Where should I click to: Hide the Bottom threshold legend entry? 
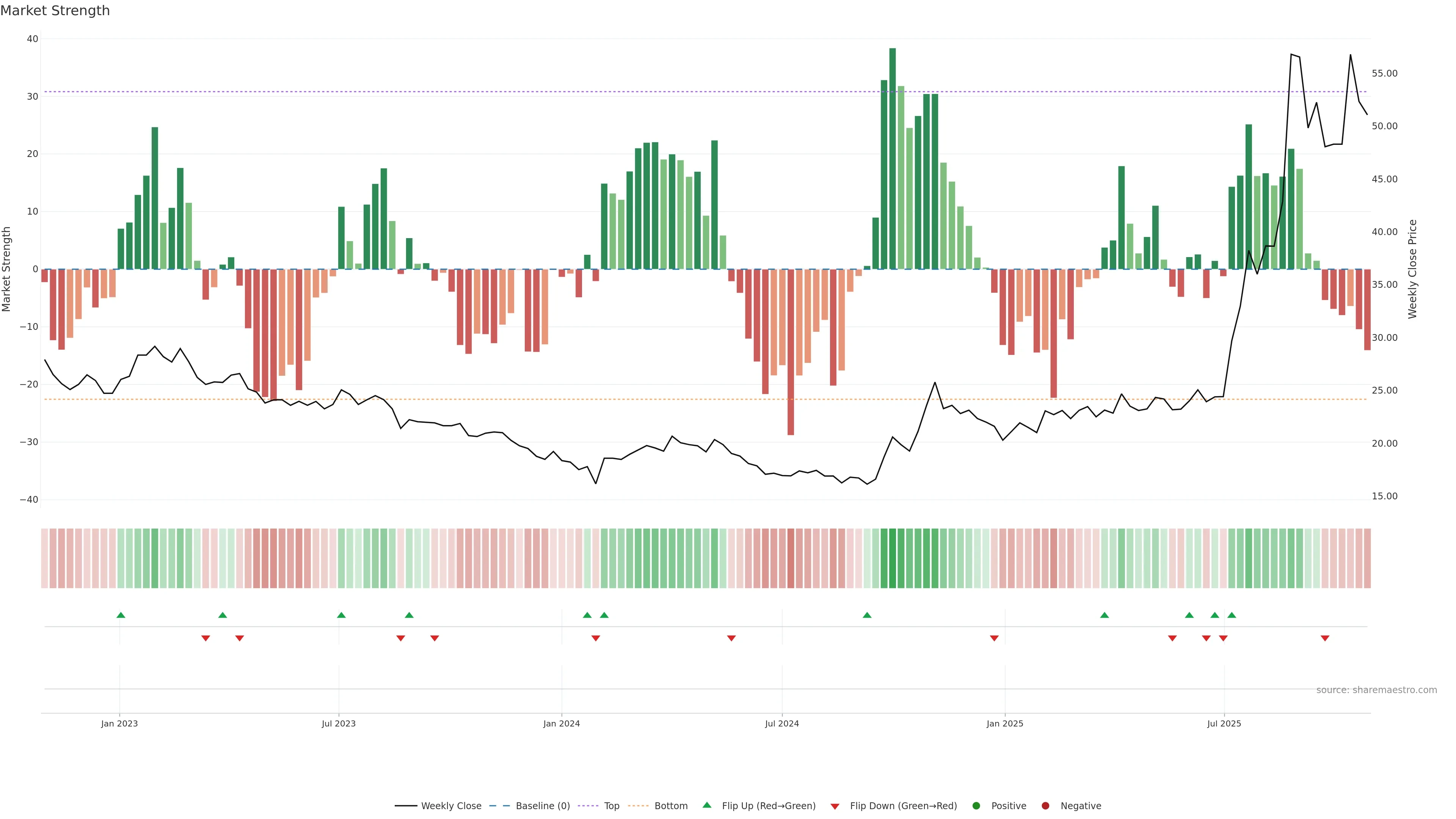pyautogui.click(x=670, y=805)
